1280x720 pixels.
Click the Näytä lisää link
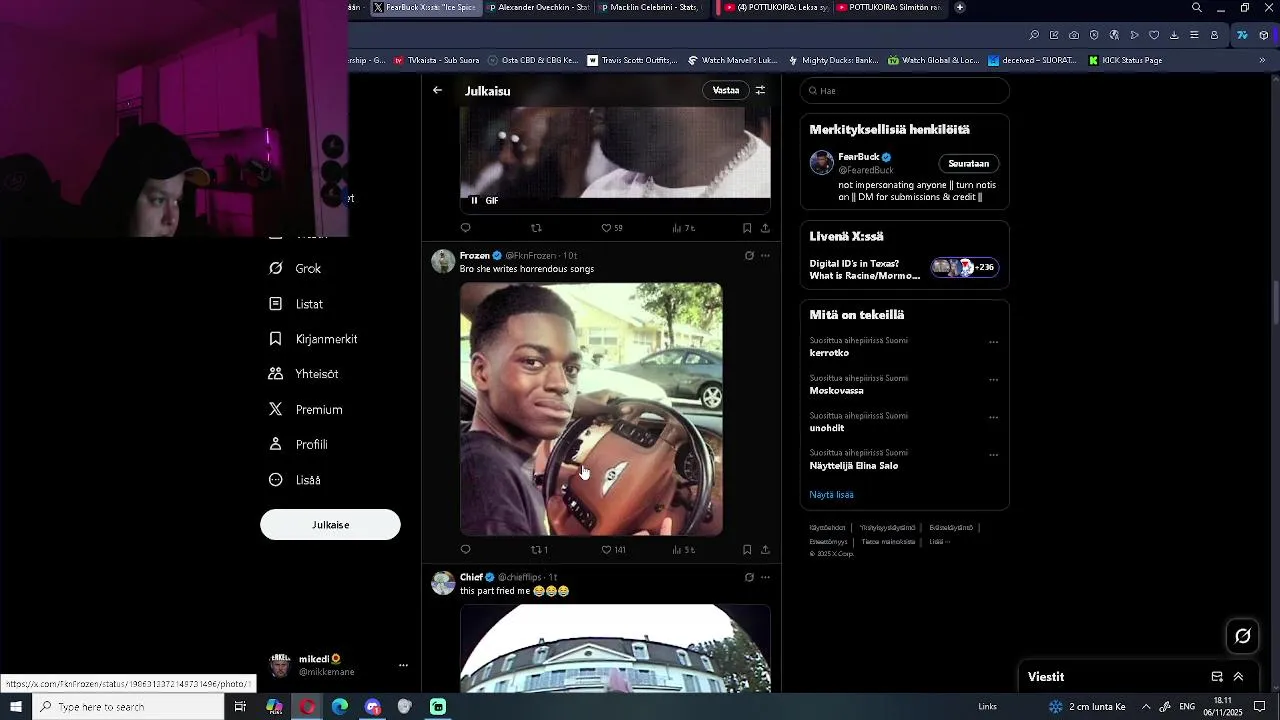tap(831, 495)
